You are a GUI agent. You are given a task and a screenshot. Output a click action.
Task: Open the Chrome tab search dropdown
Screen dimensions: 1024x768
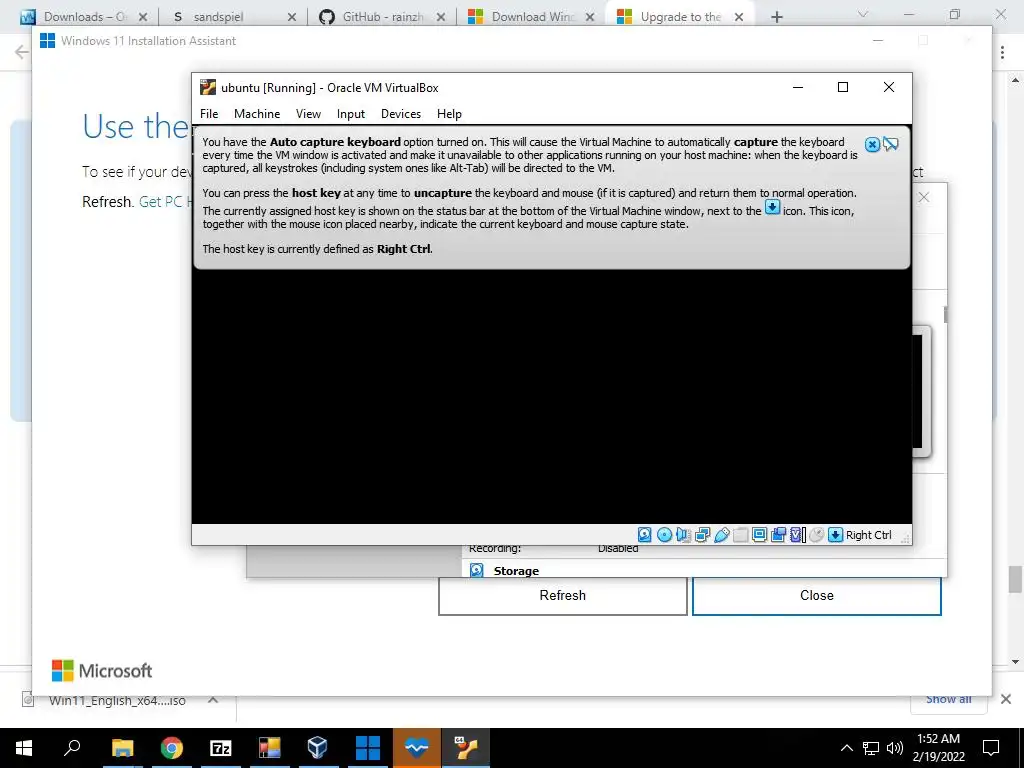click(x=863, y=14)
